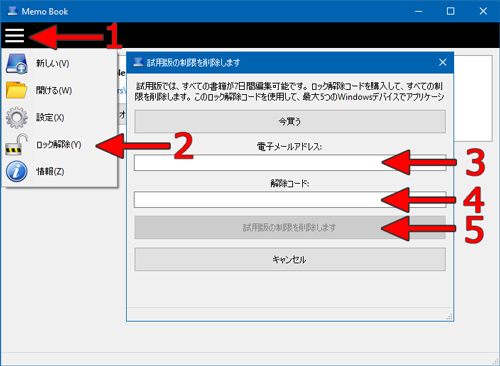Close the 試用版の制限を削除します dialog
The height and width of the screenshot is (366, 500).
(x=443, y=62)
